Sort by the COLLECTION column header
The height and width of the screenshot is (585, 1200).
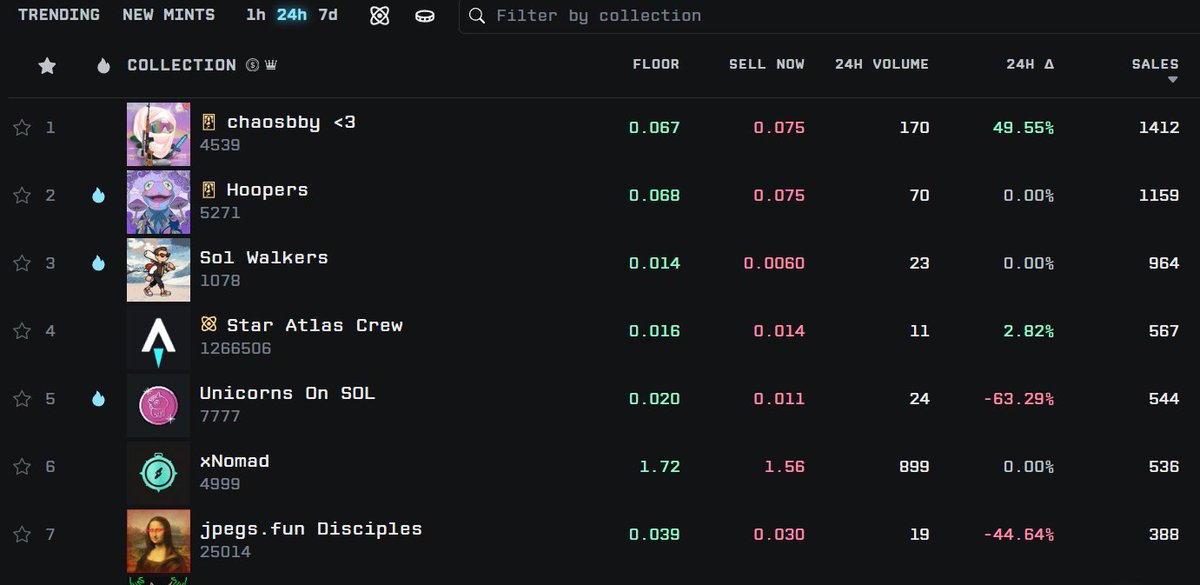(x=181, y=65)
